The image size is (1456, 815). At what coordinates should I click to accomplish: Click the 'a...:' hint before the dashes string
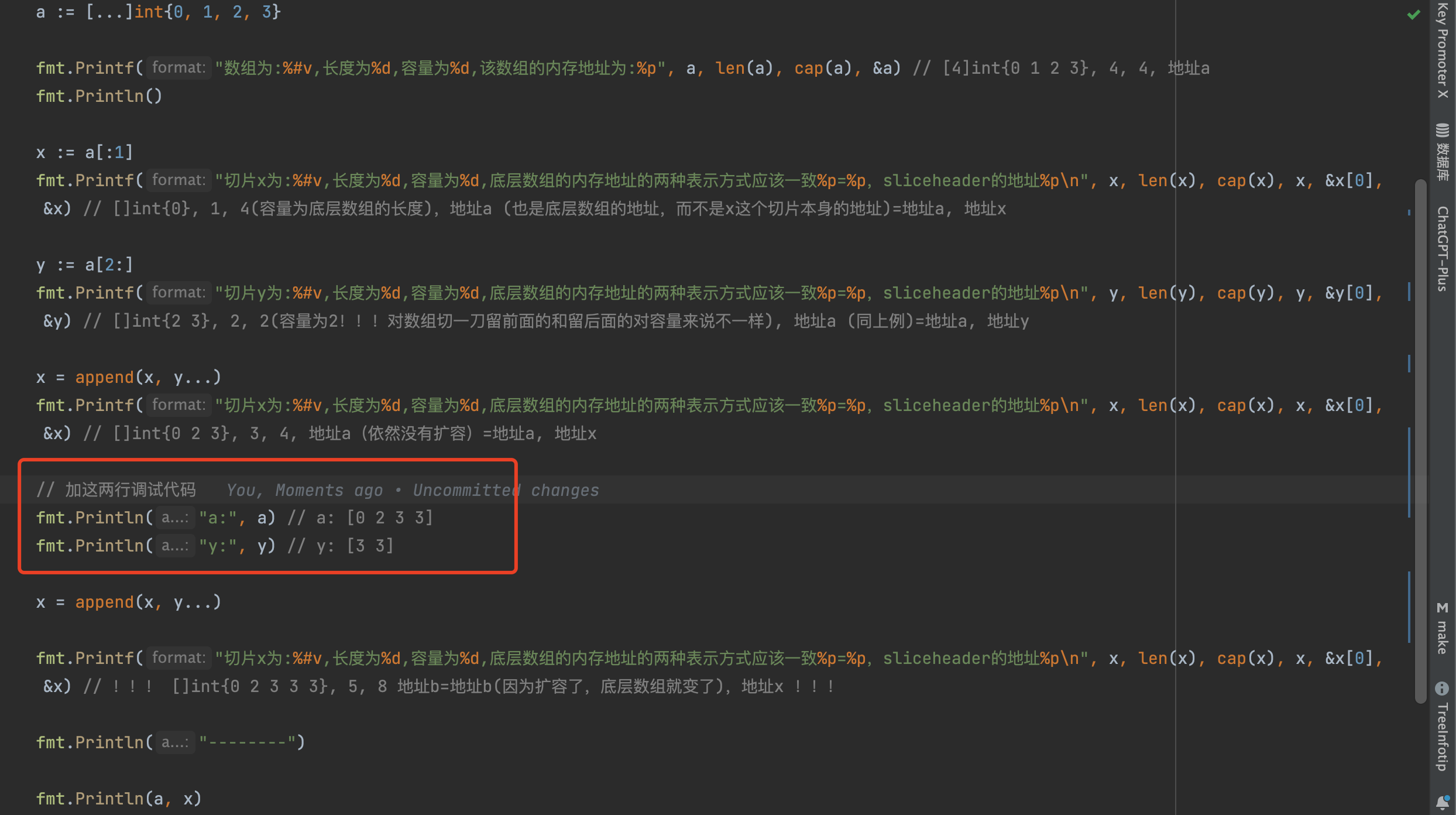coord(174,742)
